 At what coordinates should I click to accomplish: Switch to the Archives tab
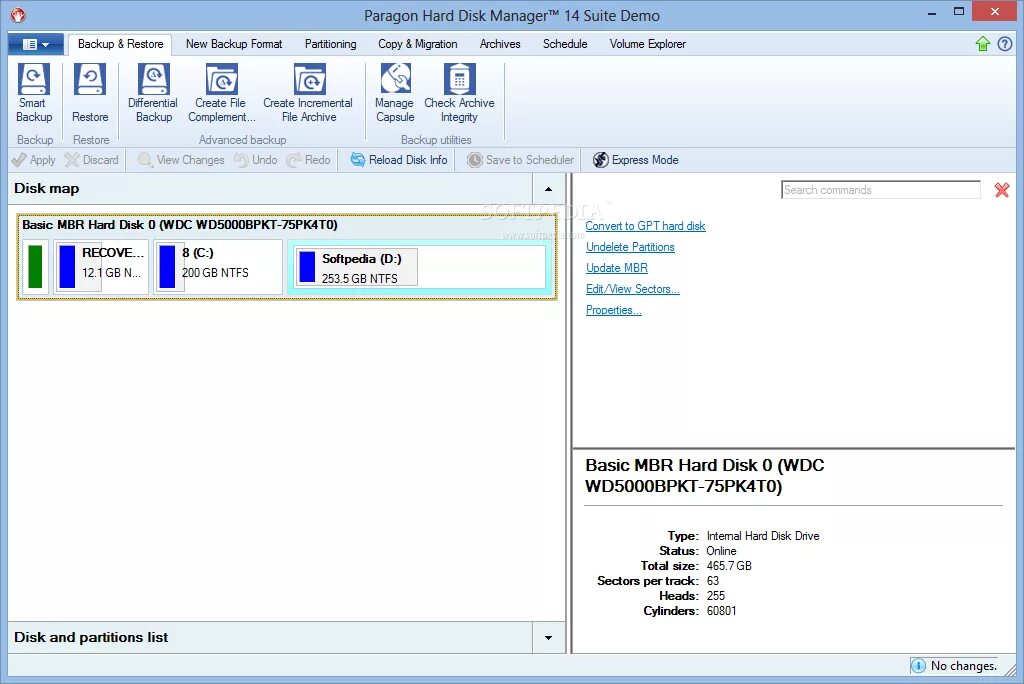pyautogui.click(x=500, y=44)
